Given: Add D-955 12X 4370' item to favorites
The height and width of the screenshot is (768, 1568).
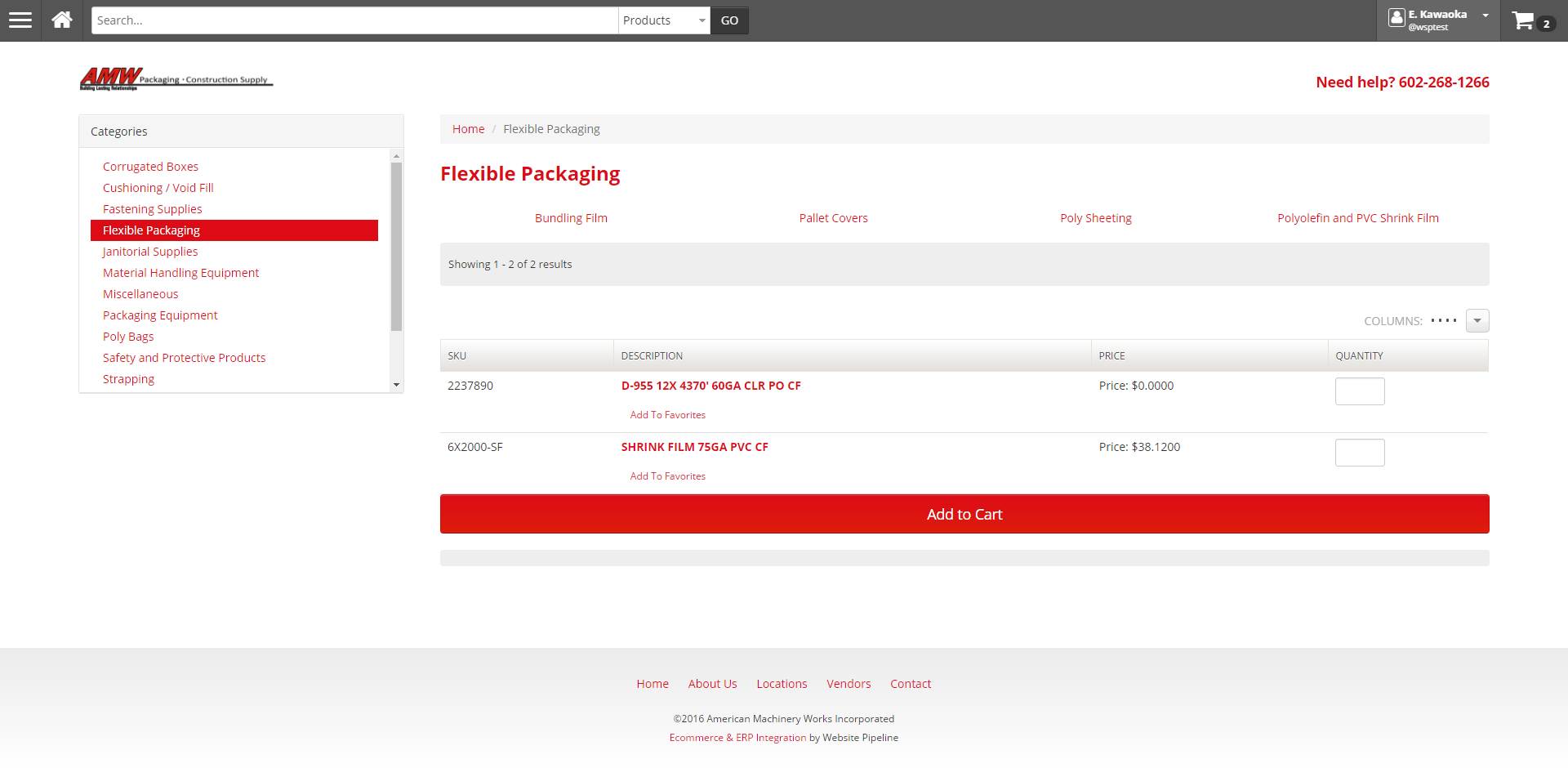Looking at the screenshot, I should tap(667, 414).
